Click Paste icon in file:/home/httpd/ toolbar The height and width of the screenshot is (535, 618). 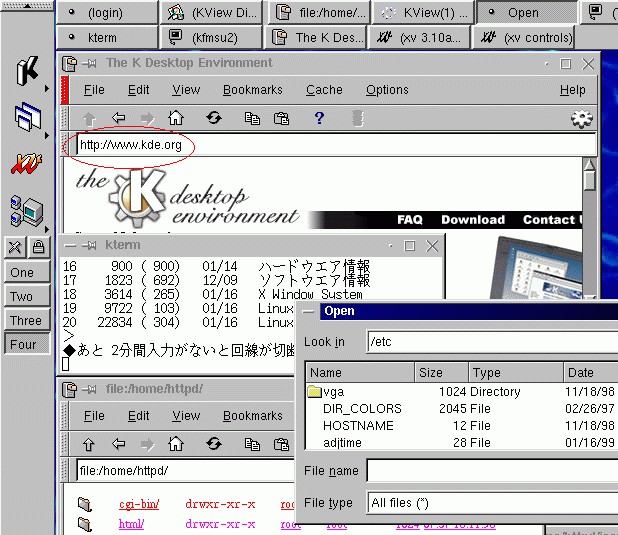281,444
